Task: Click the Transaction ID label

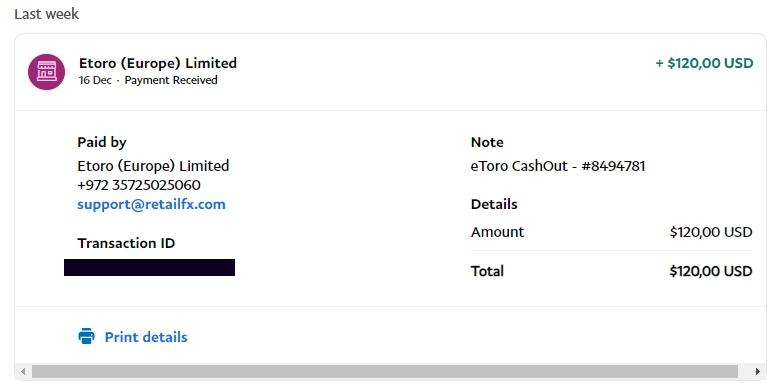Action: pos(126,243)
